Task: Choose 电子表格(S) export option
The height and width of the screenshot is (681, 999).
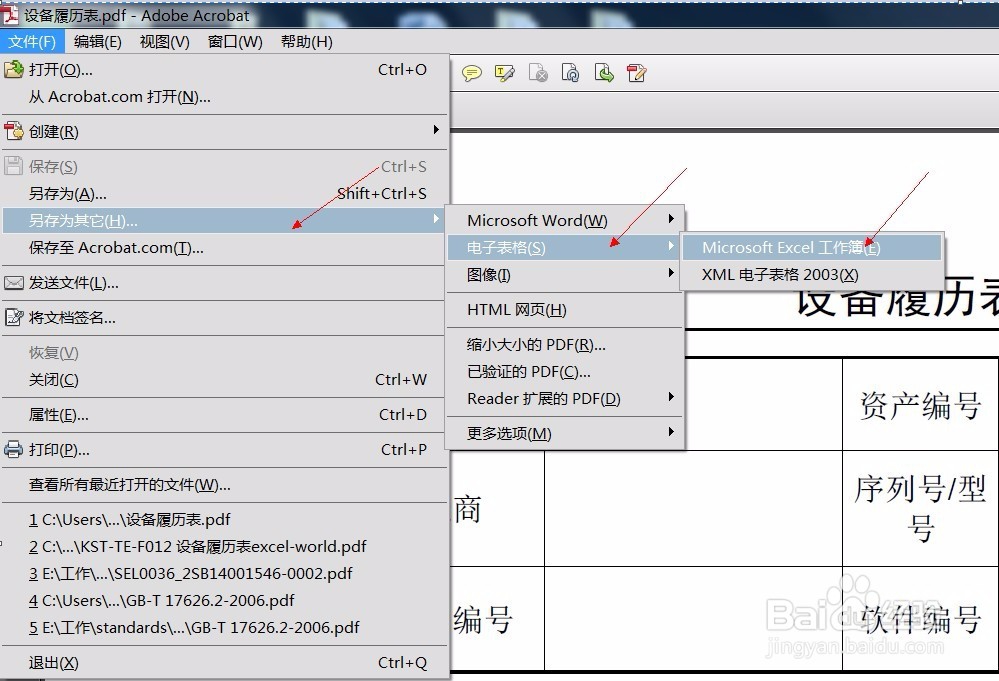Action: [x=565, y=248]
